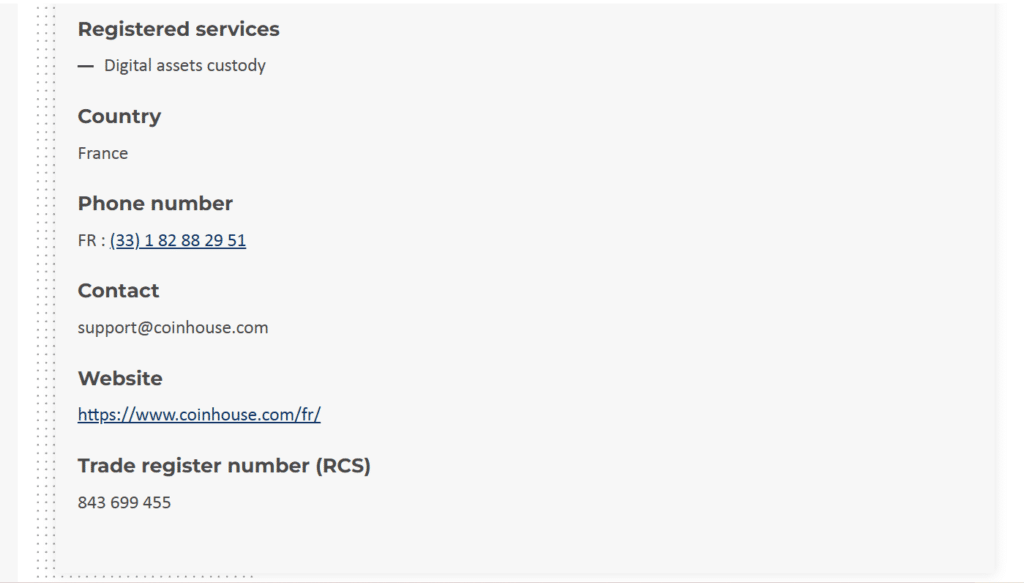The height and width of the screenshot is (583, 1024).
Task: Click the support@coinhouse.com email address
Action: [172, 327]
